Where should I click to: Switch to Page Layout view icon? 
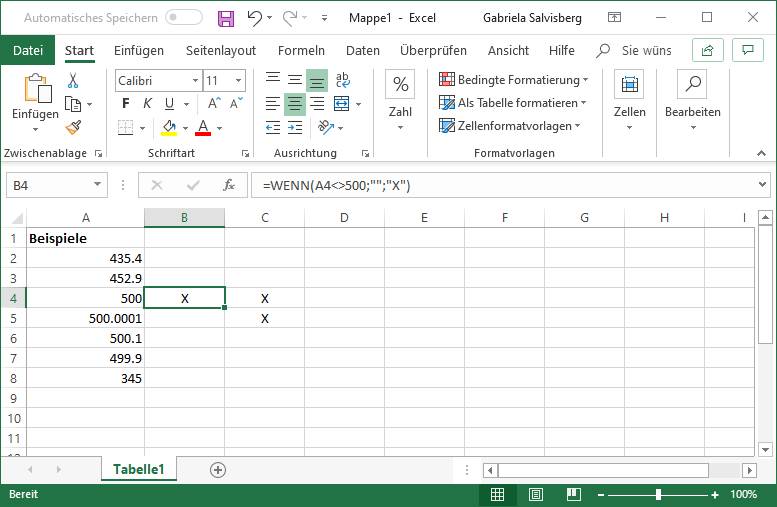coord(536,495)
